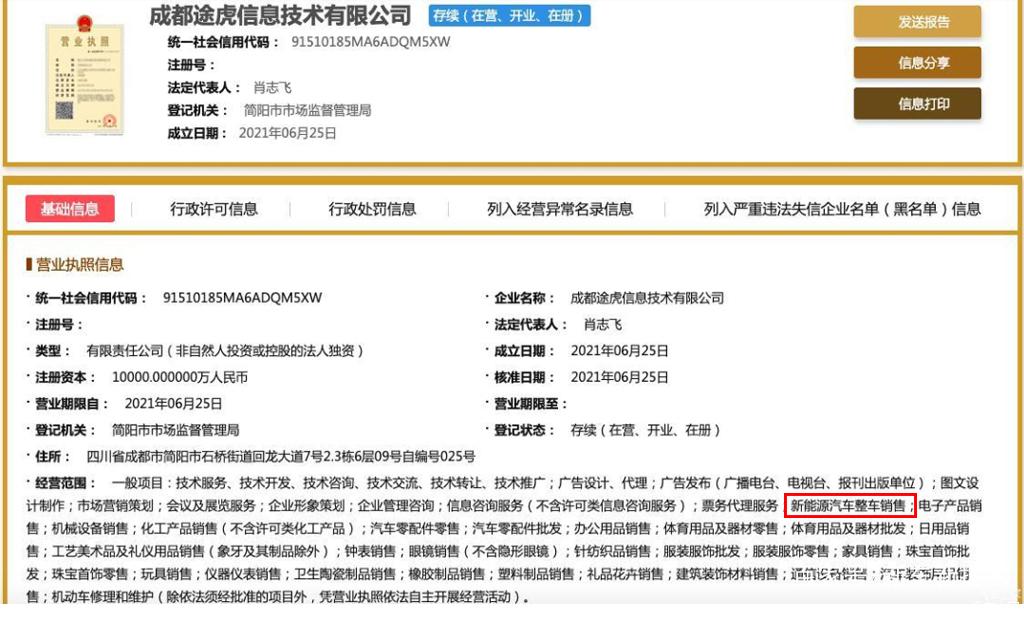Switch to the 行政许可信息 tab
1024x618 pixels.
(214, 209)
